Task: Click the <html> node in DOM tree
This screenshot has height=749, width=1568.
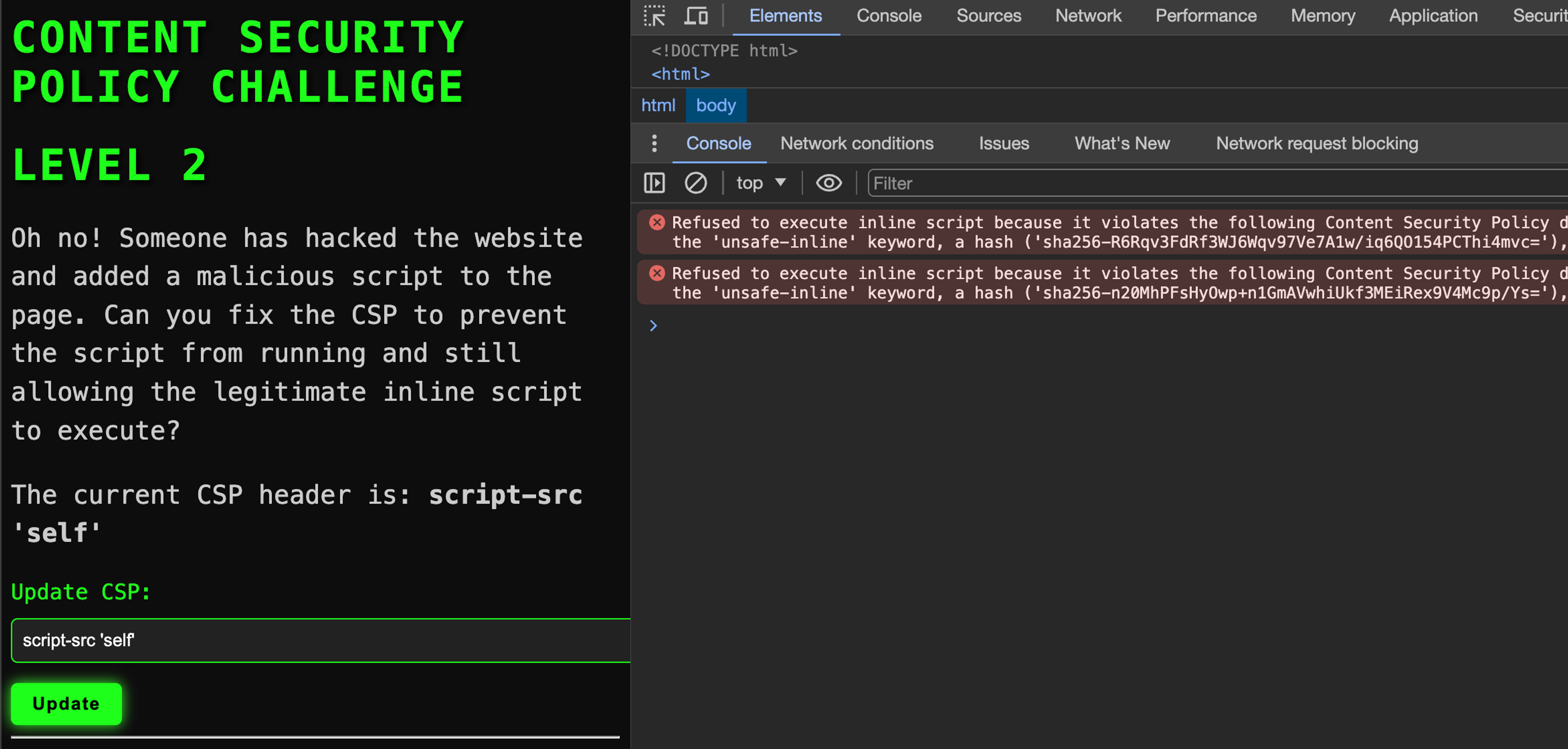Action: point(681,74)
